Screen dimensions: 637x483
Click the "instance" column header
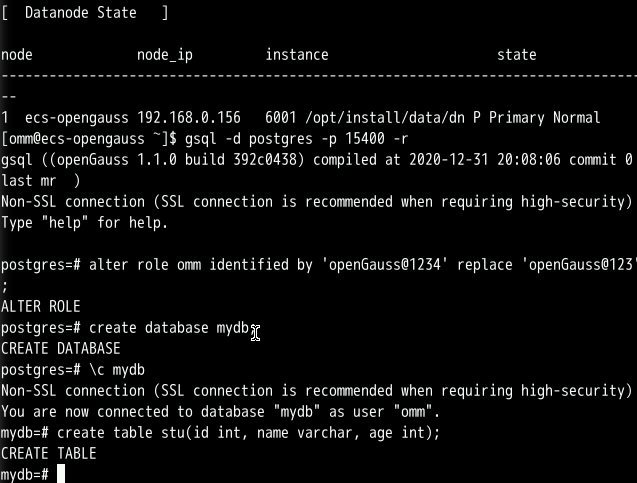coord(296,55)
